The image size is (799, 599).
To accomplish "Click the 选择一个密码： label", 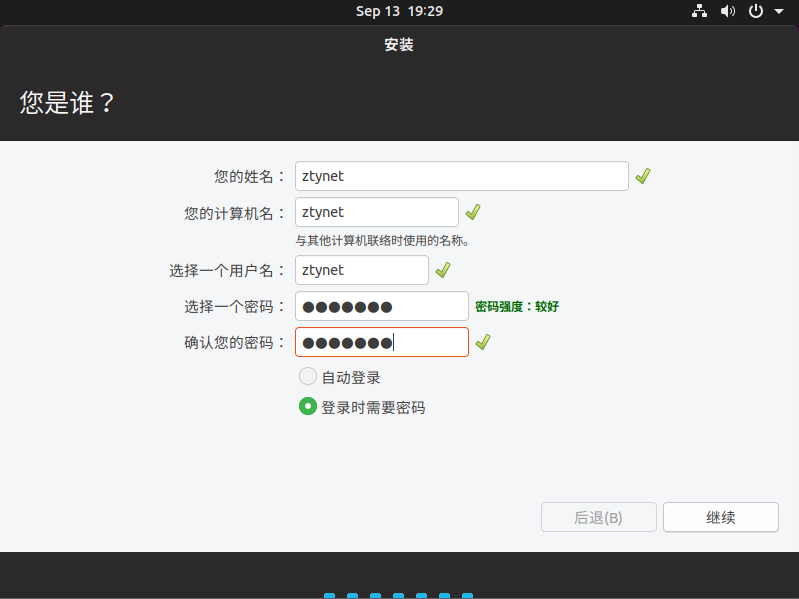I will click(234, 307).
